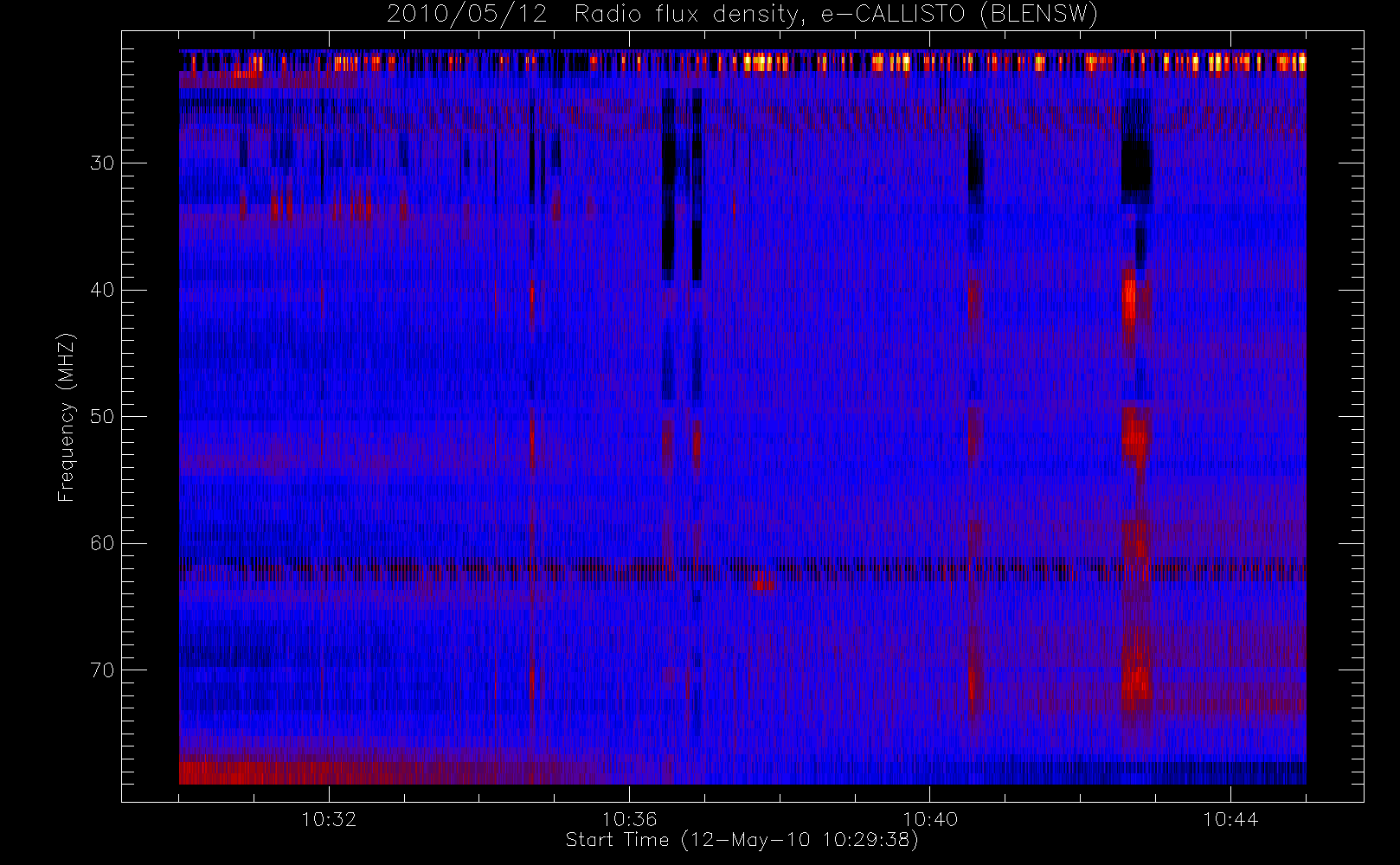Click the 'Frequency (MHZ)' axis label
This screenshot has height=865, width=1400.
pyautogui.click(x=67, y=417)
